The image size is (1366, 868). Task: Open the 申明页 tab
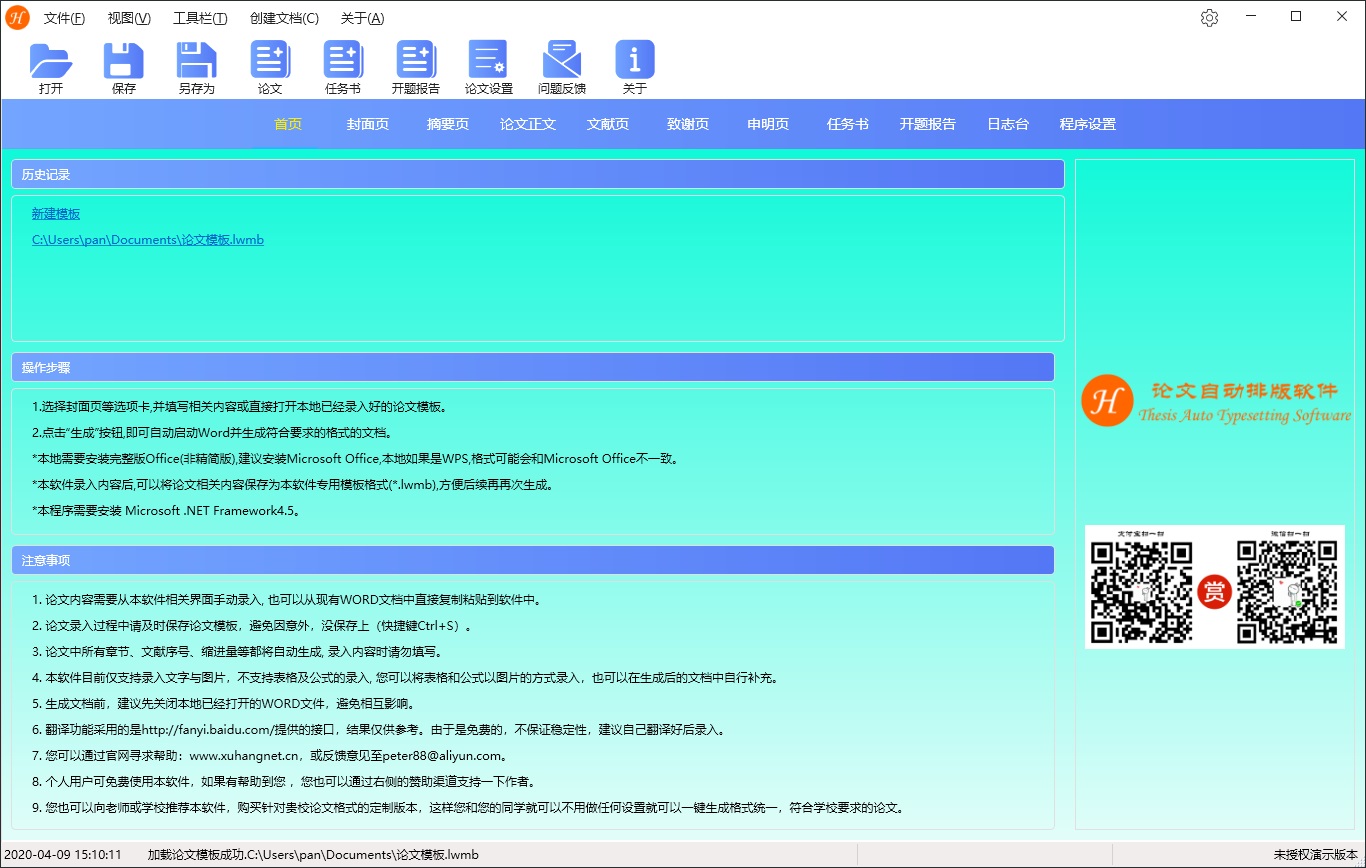[768, 124]
